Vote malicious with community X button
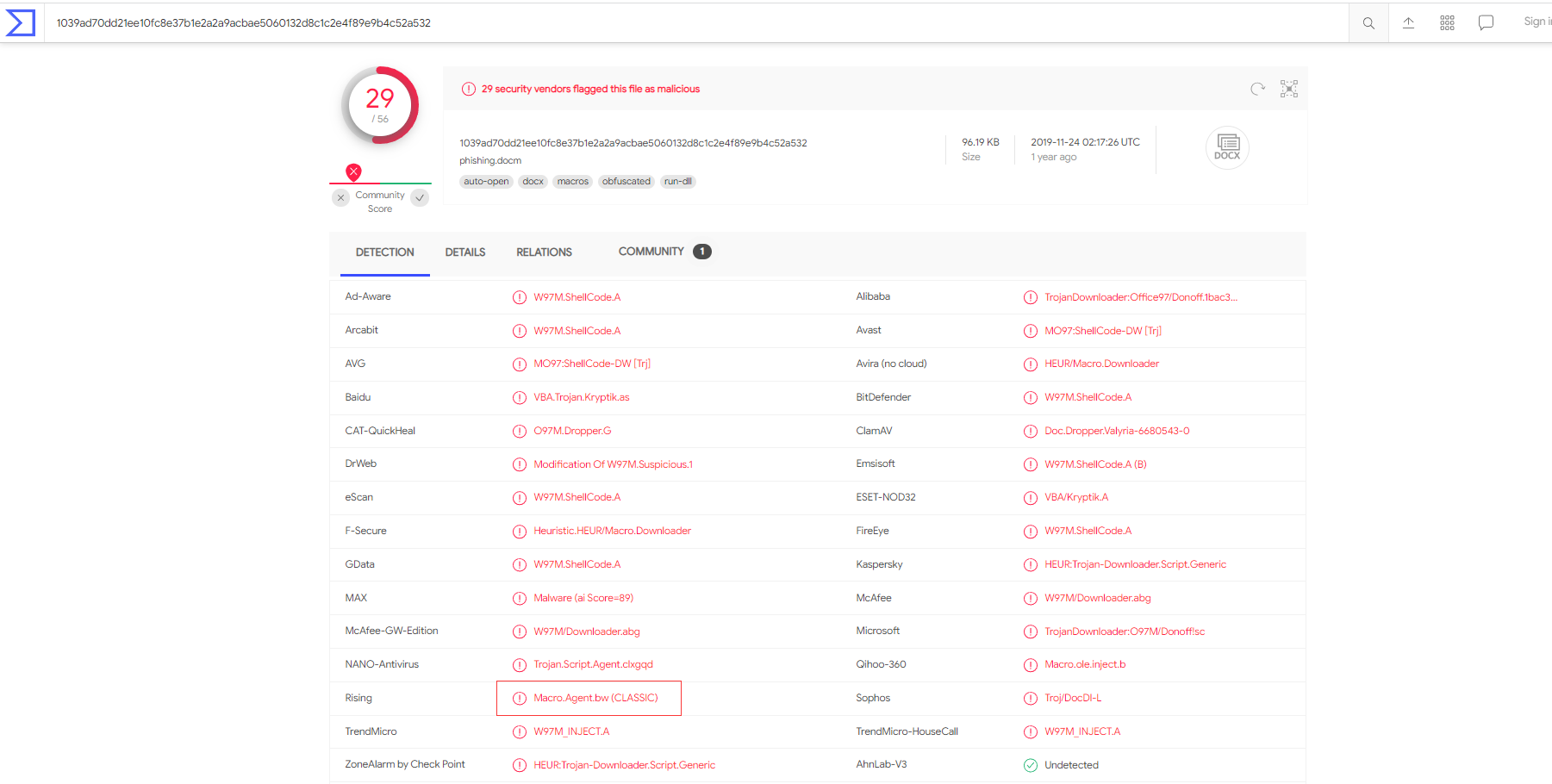This screenshot has height=784, width=1552. pos(341,198)
